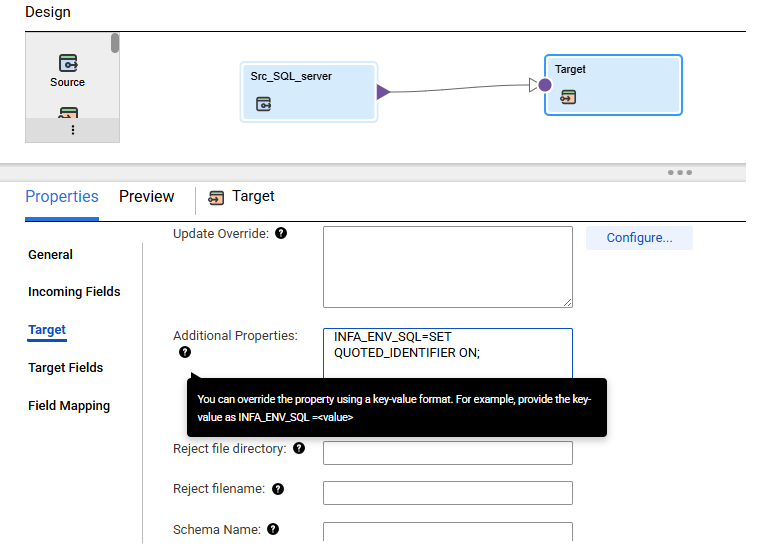Click the panel splitter three dots
This screenshot has height=557, width=757.
pos(680,172)
